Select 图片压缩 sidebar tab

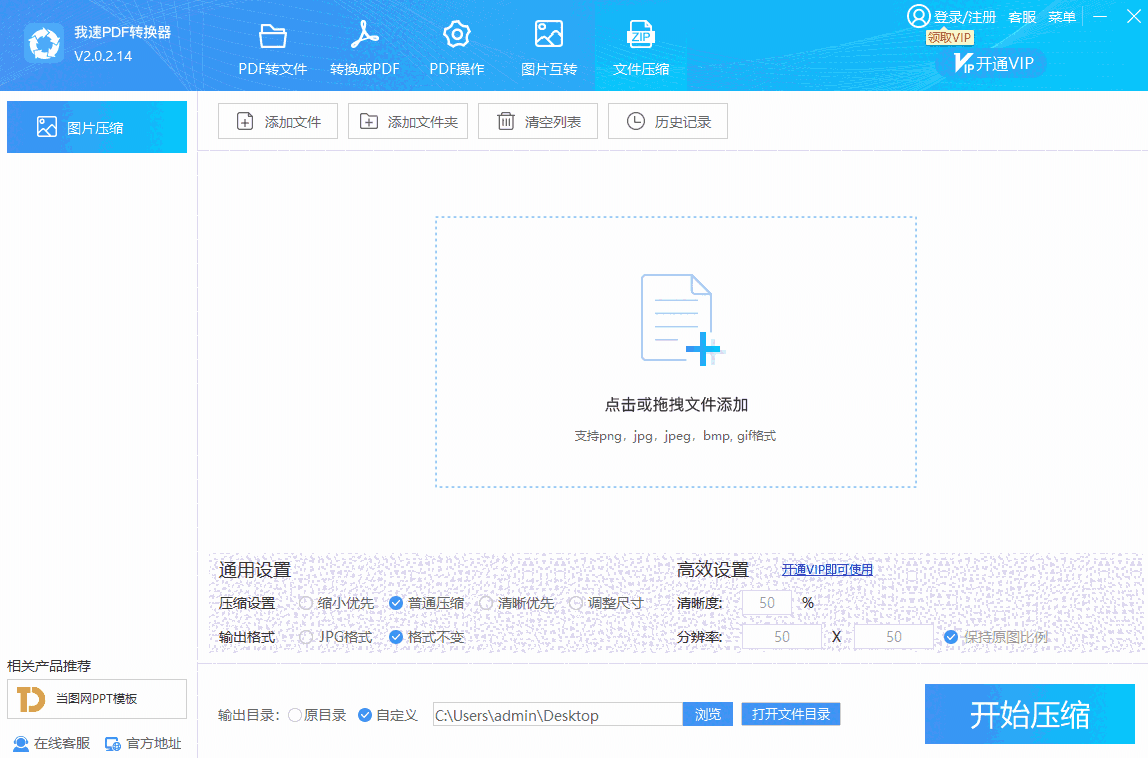tap(97, 127)
